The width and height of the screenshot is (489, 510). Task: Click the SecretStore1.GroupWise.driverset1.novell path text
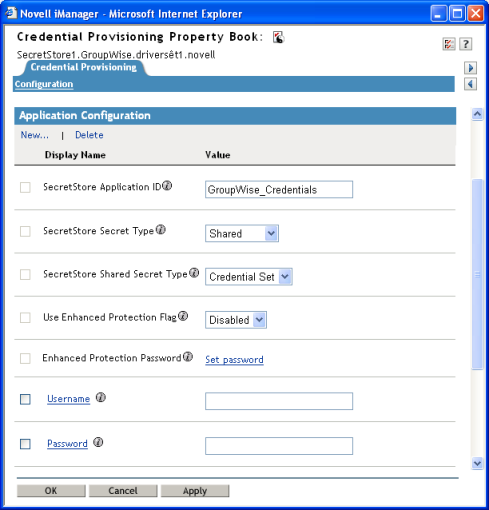pos(116,55)
